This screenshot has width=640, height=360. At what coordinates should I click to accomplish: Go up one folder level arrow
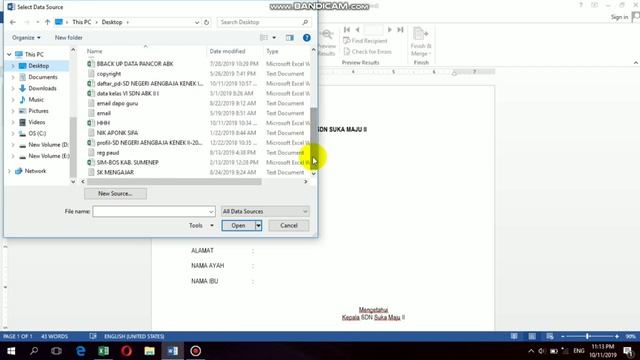point(47,22)
